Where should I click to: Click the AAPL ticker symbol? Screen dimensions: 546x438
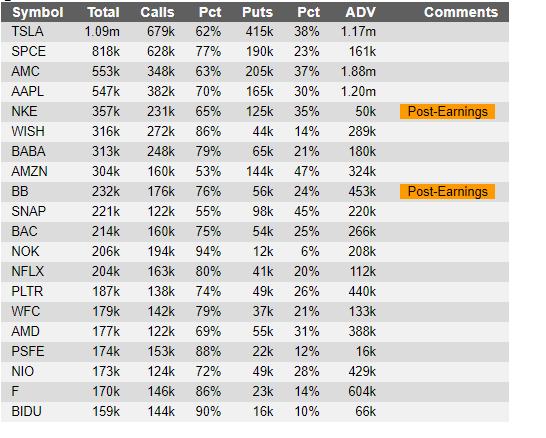click(x=28, y=92)
